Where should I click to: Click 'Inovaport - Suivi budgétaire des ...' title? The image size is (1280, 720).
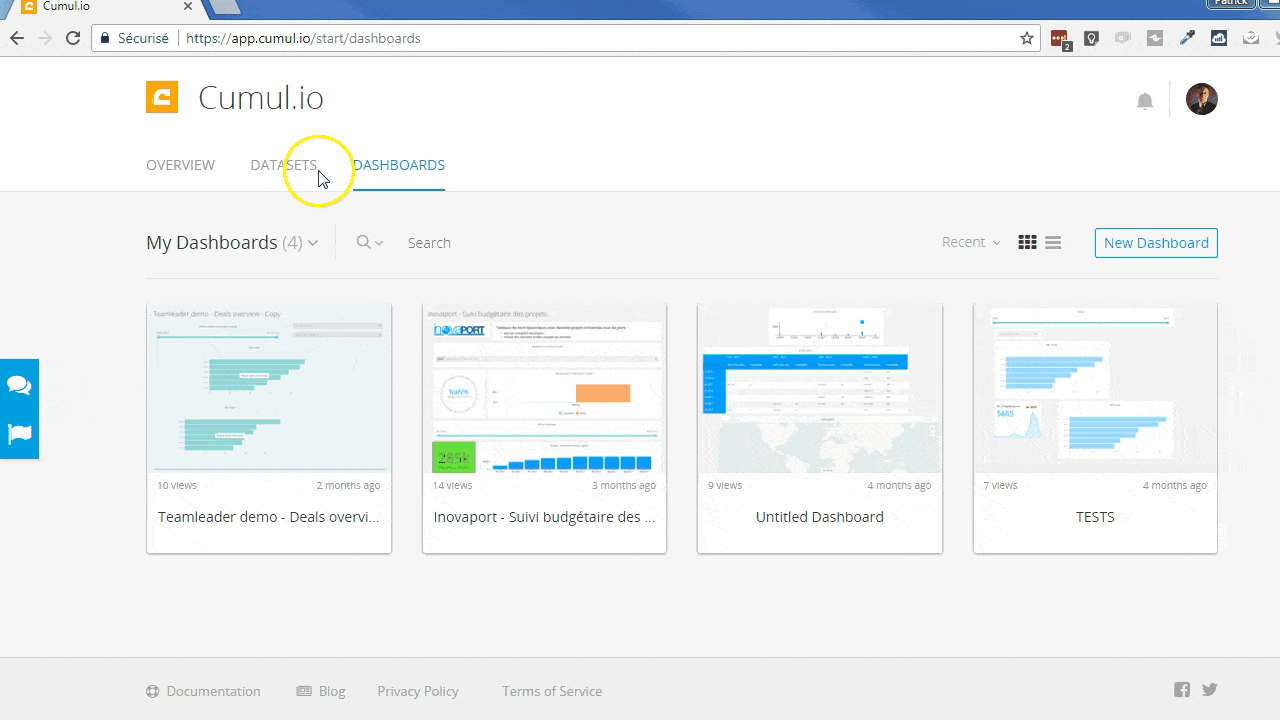coord(544,517)
